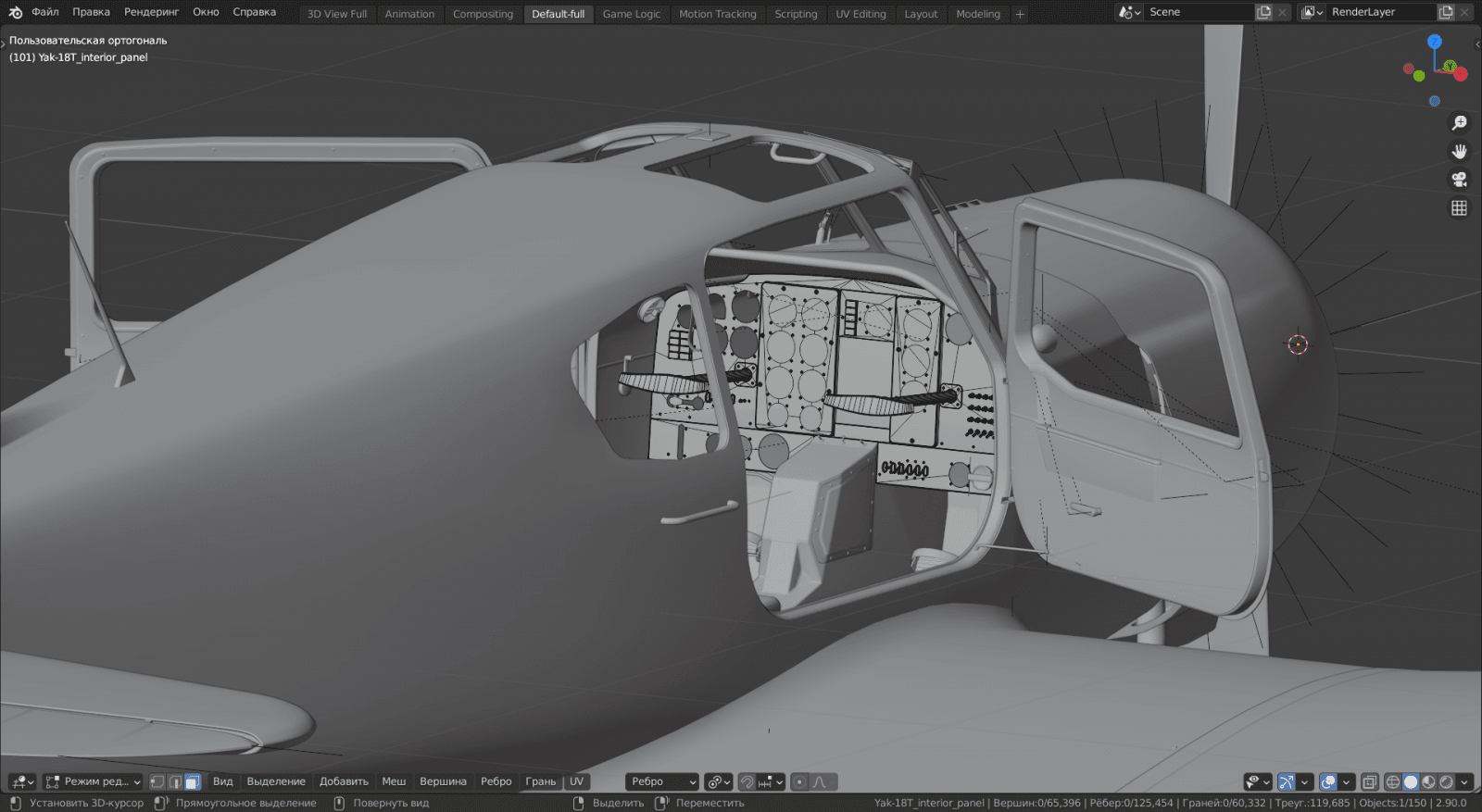
Task: Toggle orthographic/perspective grid icon
Action: 1459,208
